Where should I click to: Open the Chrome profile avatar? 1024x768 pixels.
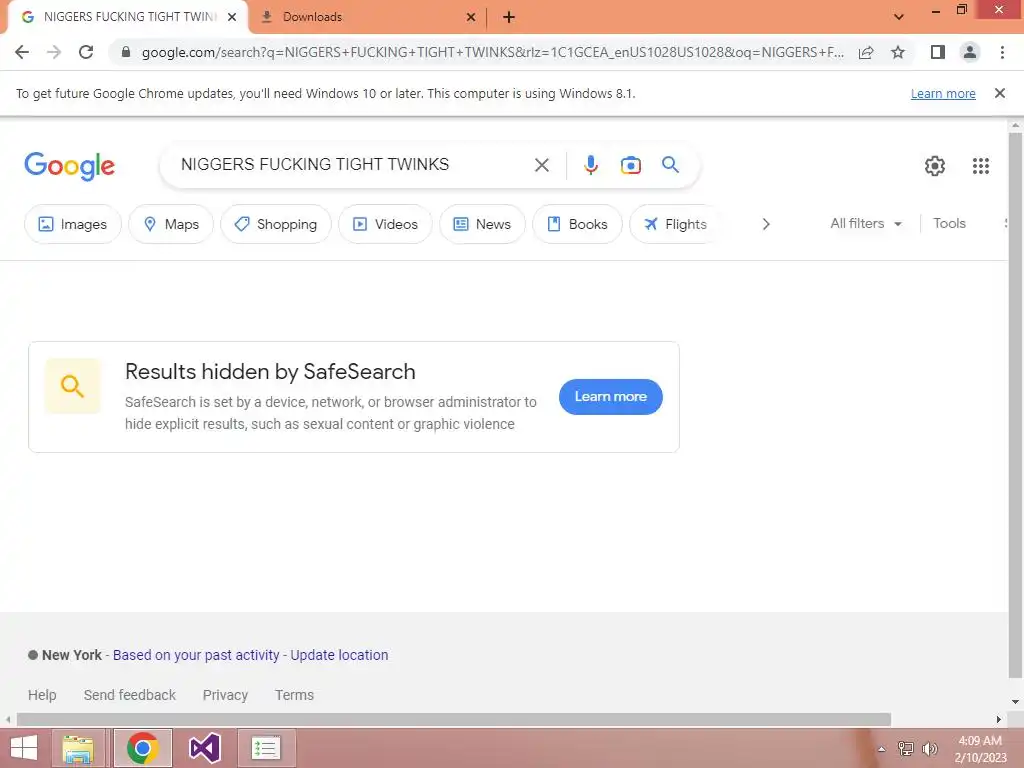point(970,52)
